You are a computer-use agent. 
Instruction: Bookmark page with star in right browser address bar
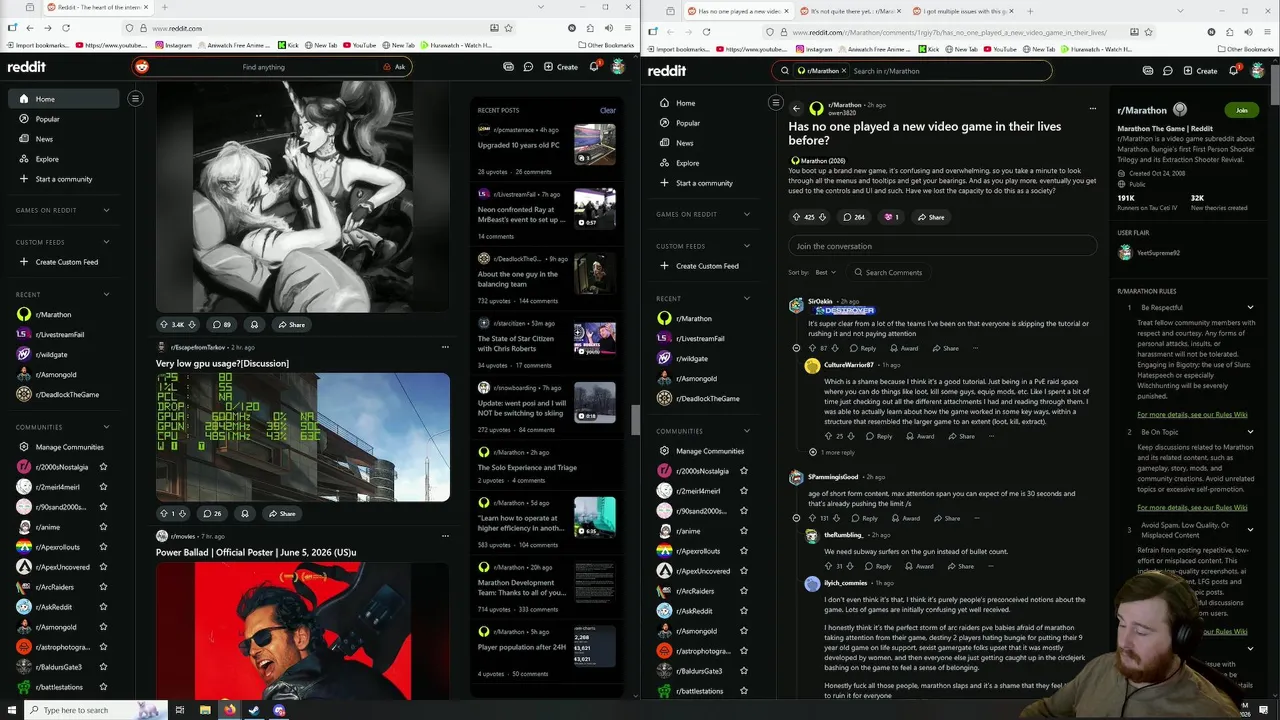tap(1149, 32)
